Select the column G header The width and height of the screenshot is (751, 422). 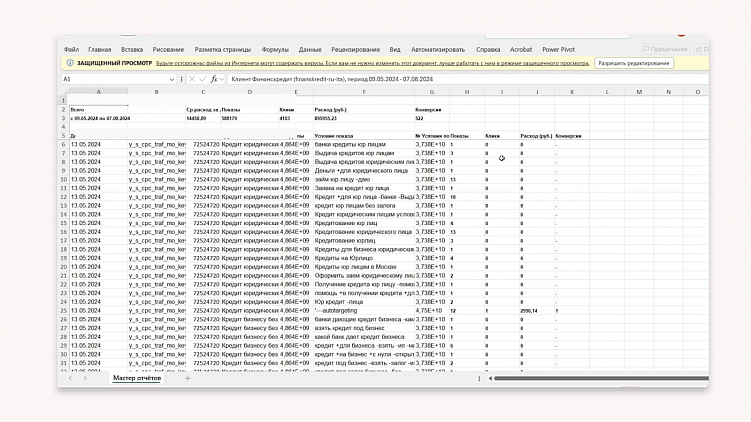(x=431, y=91)
